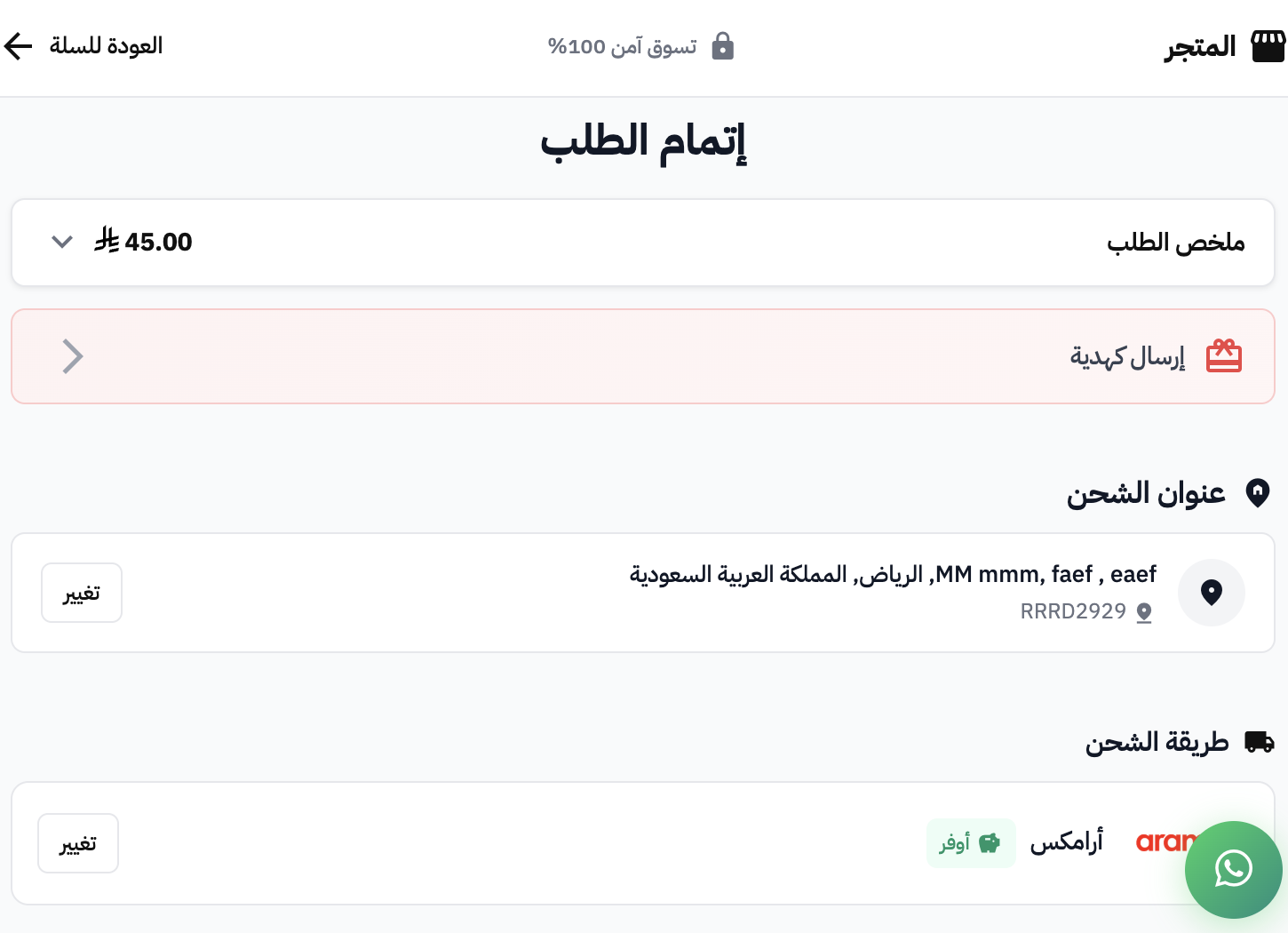The width and height of the screenshot is (1288, 933).
Task: Click the secure shopping lock icon
Action: point(723,46)
